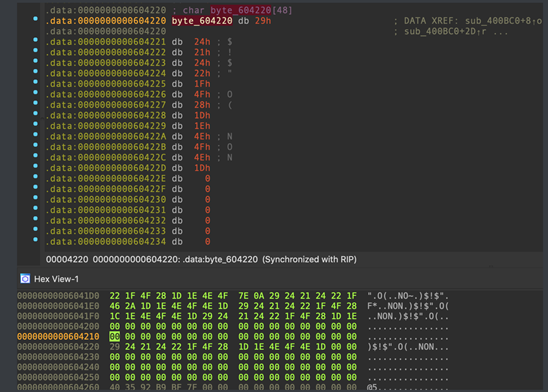
Task: Click byte 29 at hex row 604220
Action: [x=115, y=347]
